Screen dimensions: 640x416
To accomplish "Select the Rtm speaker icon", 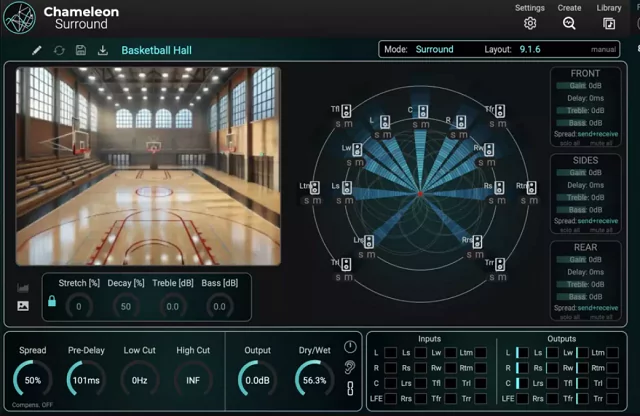I will (531, 188).
